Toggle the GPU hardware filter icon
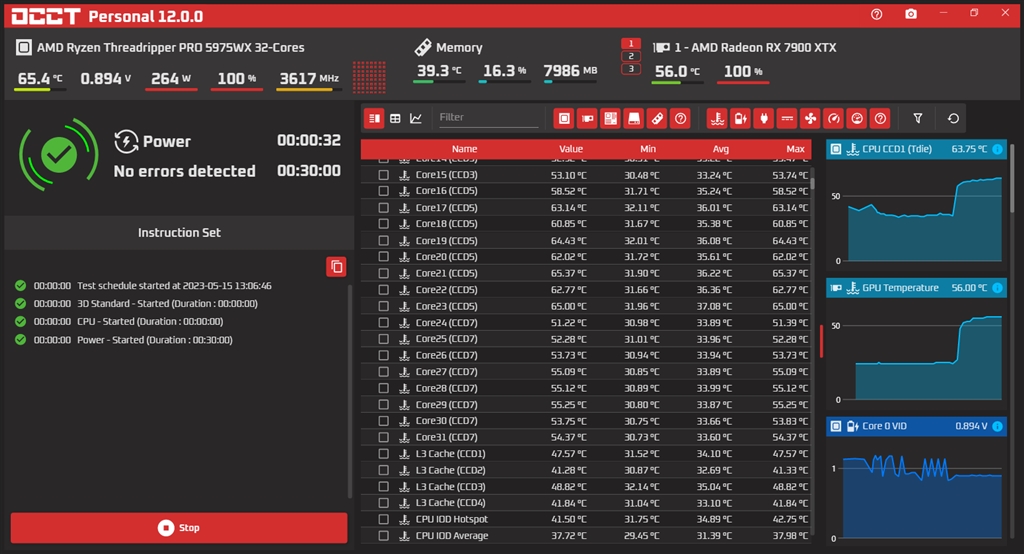 click(587, 118)
